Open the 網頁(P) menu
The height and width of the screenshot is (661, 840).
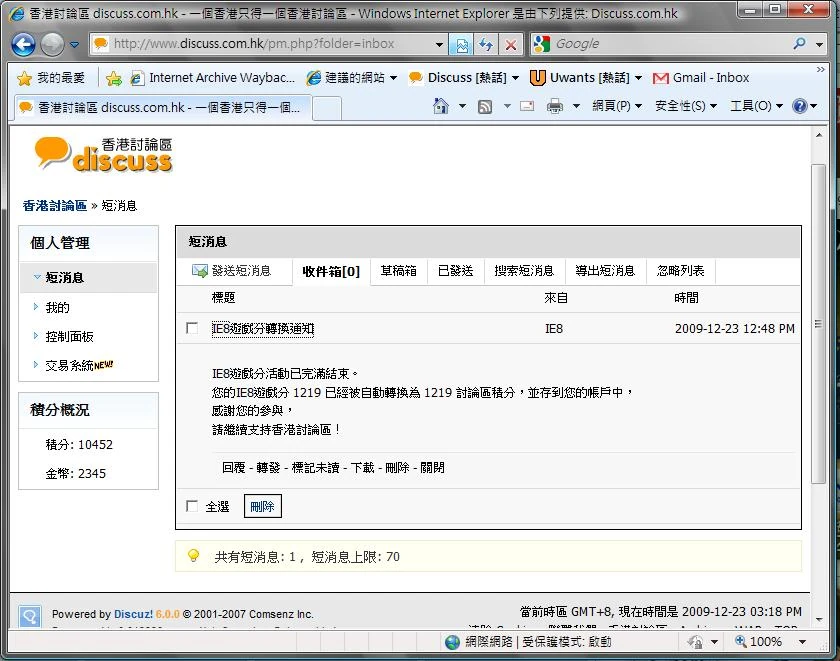pyautogui.click(x=617, y=106)
